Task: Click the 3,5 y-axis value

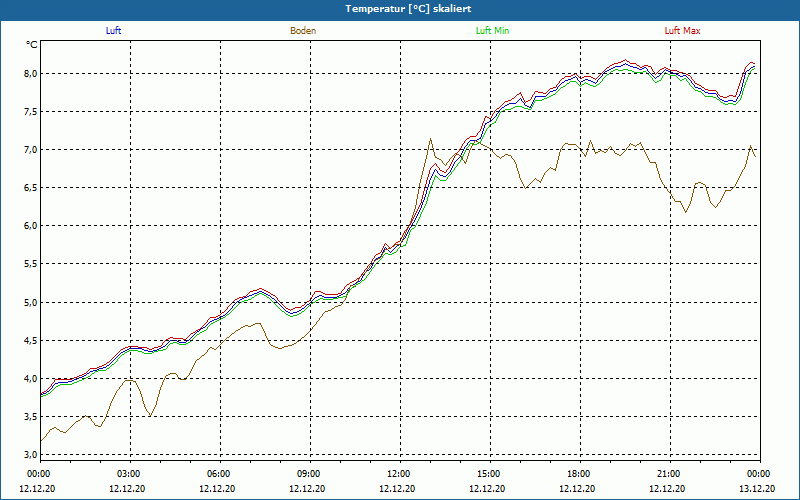Action: coord(32,416)
